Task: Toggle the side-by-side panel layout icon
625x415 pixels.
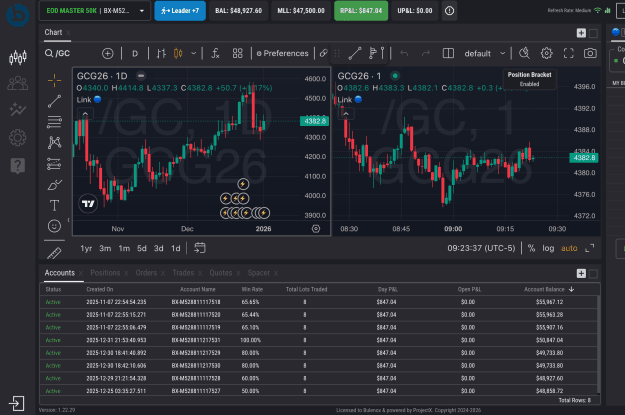Action: pos(448,53)
